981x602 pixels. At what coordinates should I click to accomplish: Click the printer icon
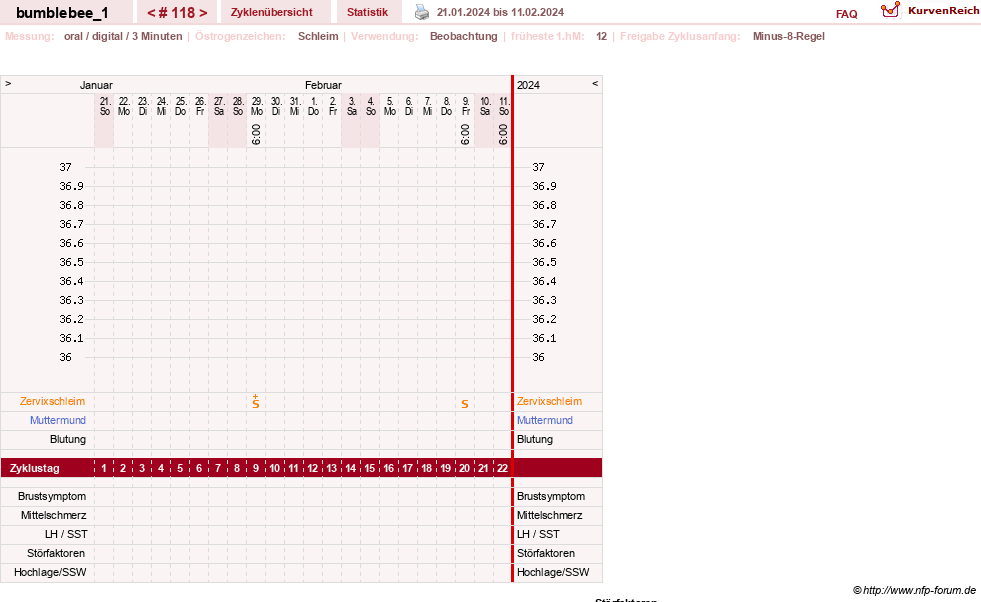[422, 12]
